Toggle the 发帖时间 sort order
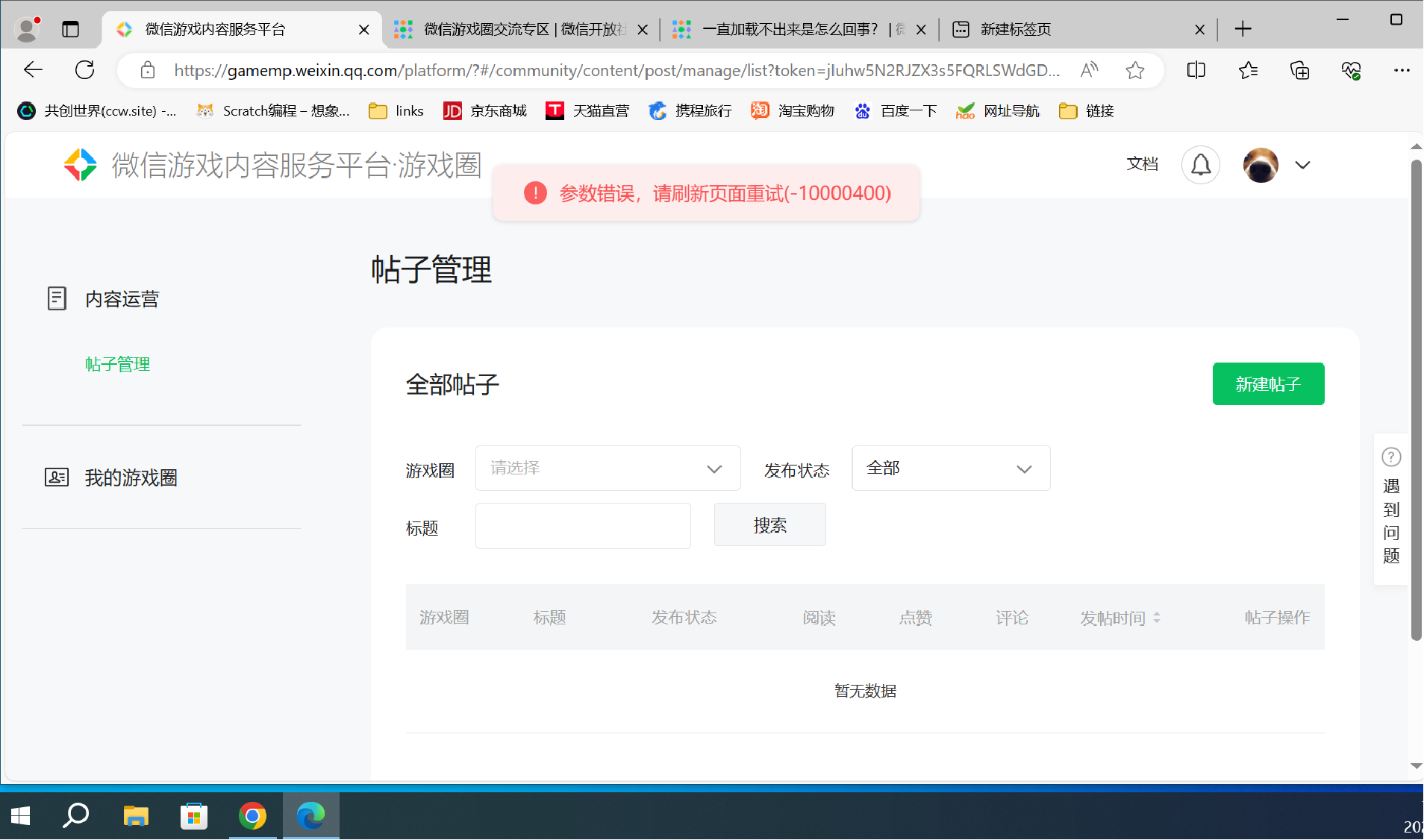The width and height of the screenshot is (1424, 840). (1157, 618)
